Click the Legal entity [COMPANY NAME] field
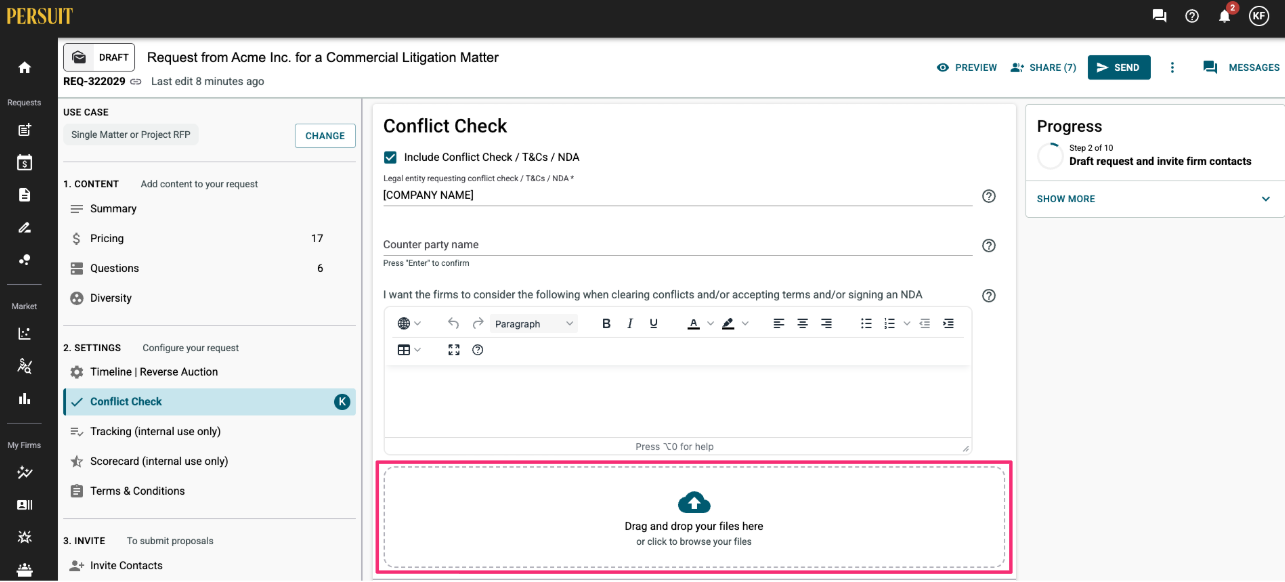This screenshot has width=1285, height=582. click(x=678, y=196)
